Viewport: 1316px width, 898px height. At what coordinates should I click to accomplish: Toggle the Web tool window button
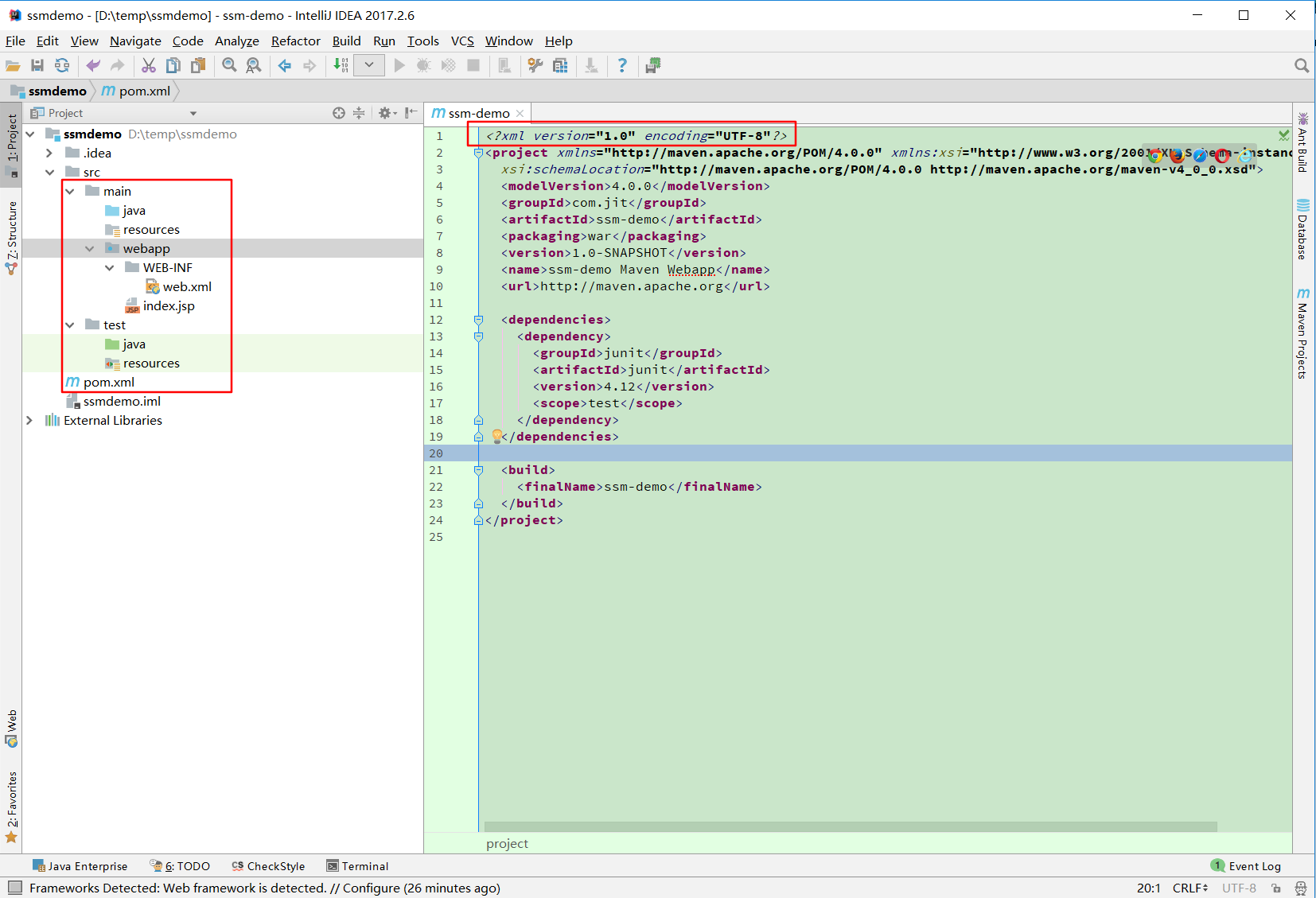11,729
